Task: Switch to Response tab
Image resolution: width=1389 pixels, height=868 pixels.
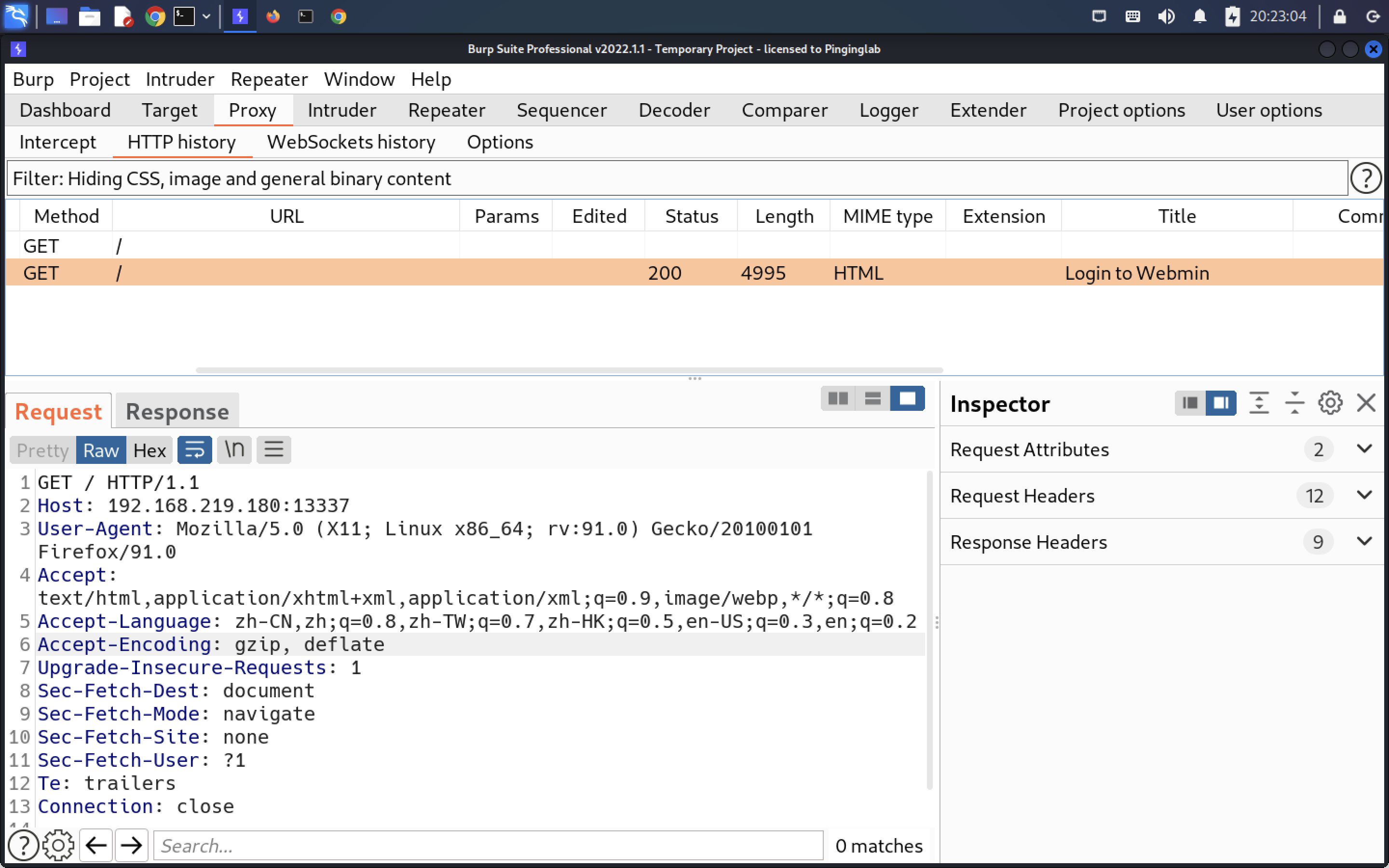Action: tap(177, 412)
